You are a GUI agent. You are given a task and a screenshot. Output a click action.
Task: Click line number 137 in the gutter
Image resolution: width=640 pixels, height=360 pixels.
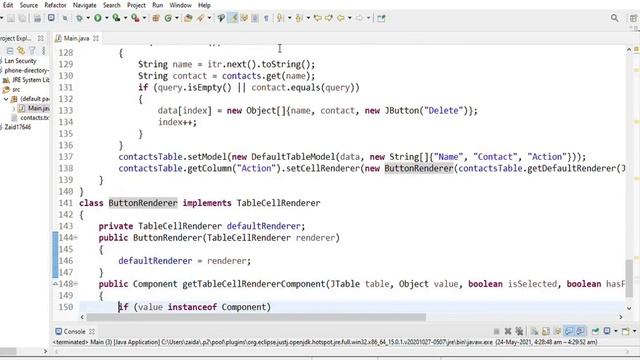[x=65, y=157]
